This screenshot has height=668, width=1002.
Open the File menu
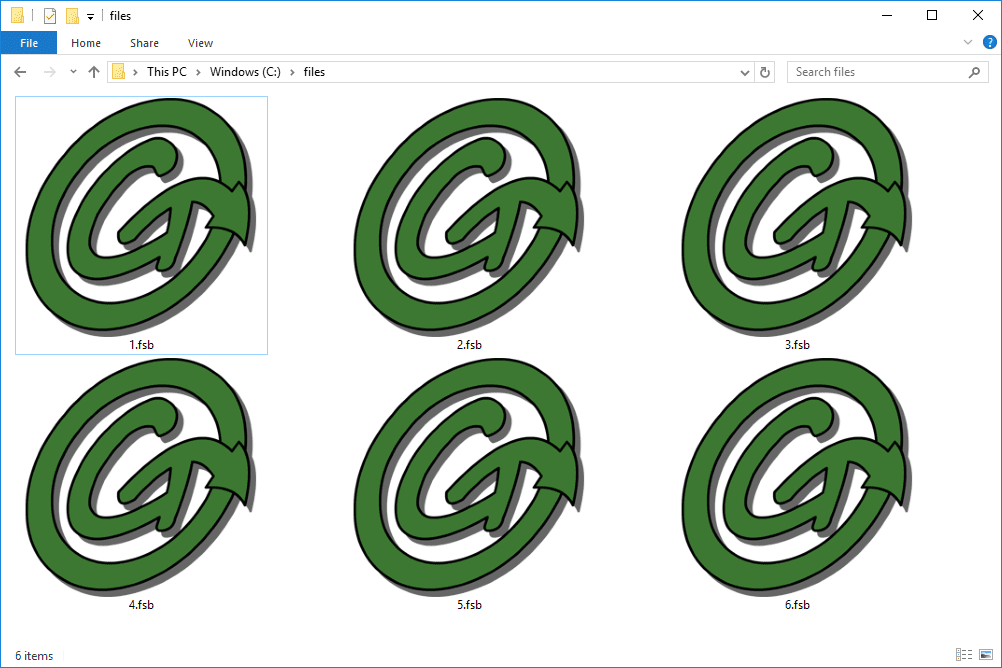(29, 43)
